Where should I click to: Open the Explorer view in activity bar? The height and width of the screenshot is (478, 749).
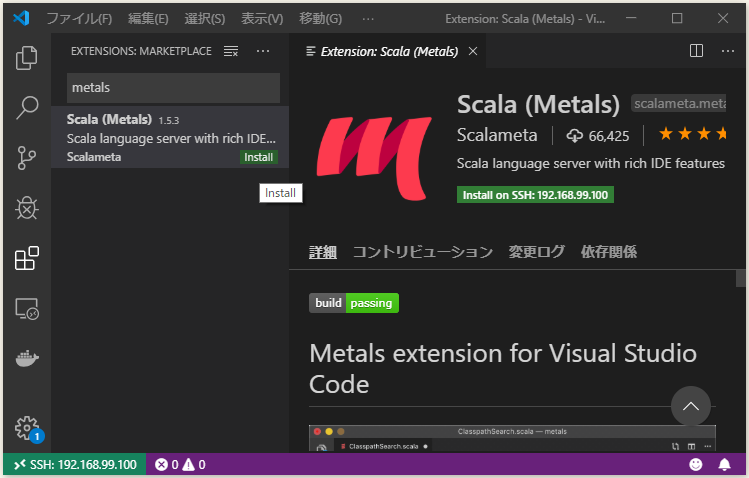click(x=27, y=58)
